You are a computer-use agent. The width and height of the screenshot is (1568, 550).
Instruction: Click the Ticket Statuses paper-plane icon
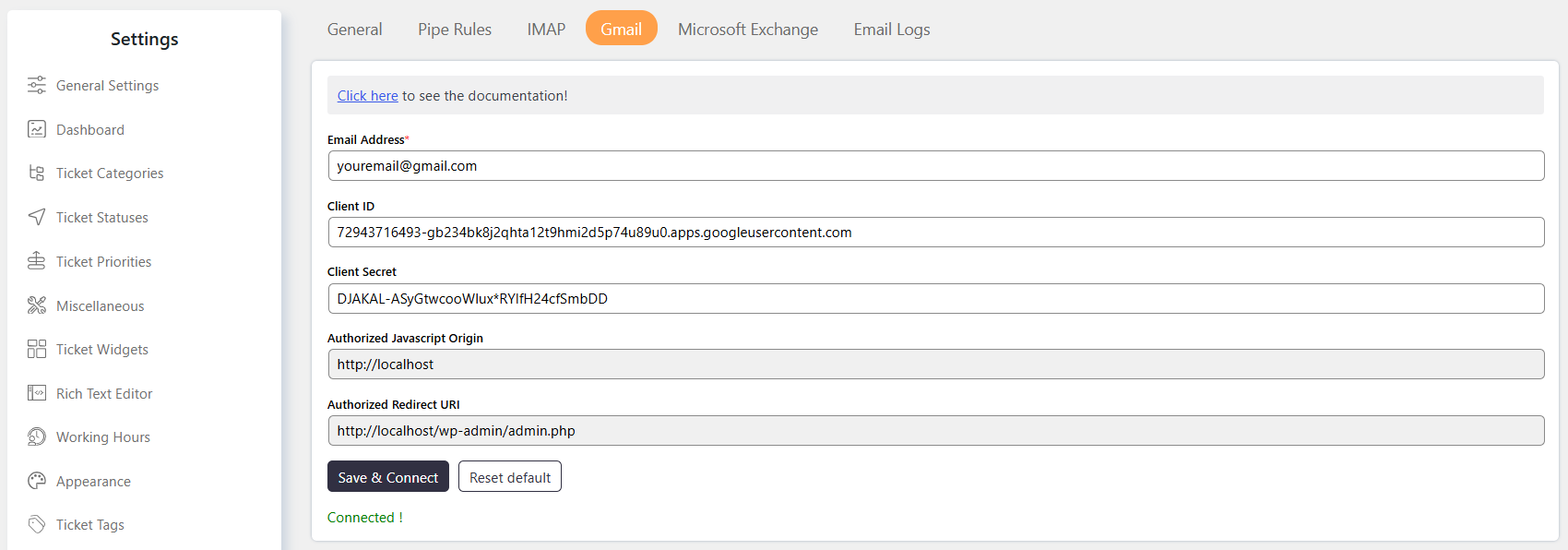pyautogui.click(x=37, y=217)
